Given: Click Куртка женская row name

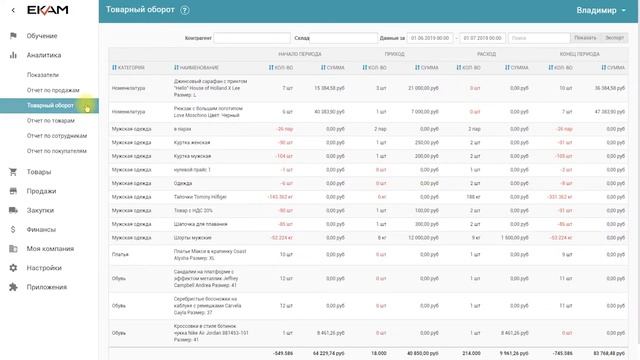Looking at the screenshot, I should (192, 142).
